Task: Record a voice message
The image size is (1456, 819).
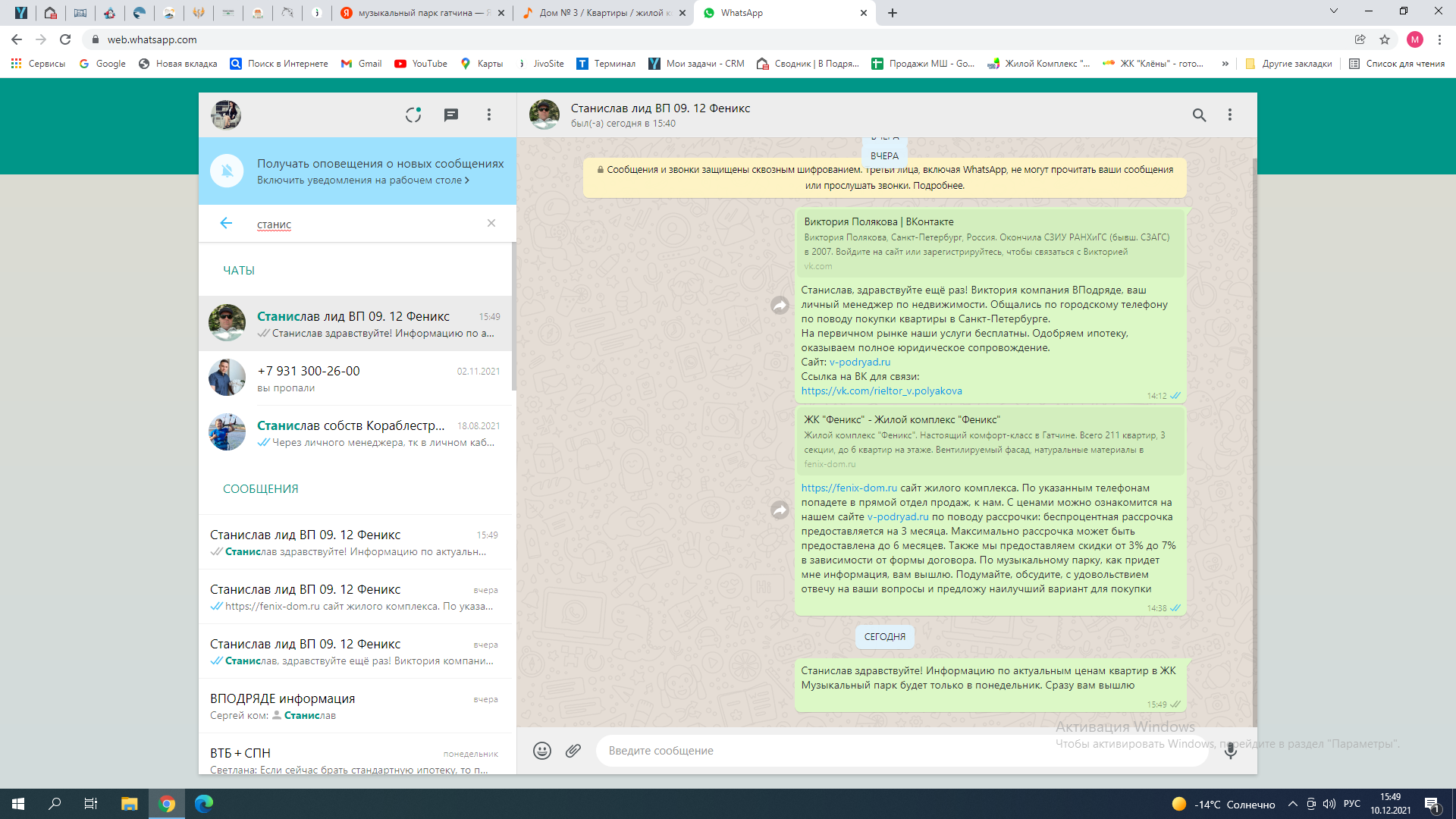Action: pos(1230,751)
